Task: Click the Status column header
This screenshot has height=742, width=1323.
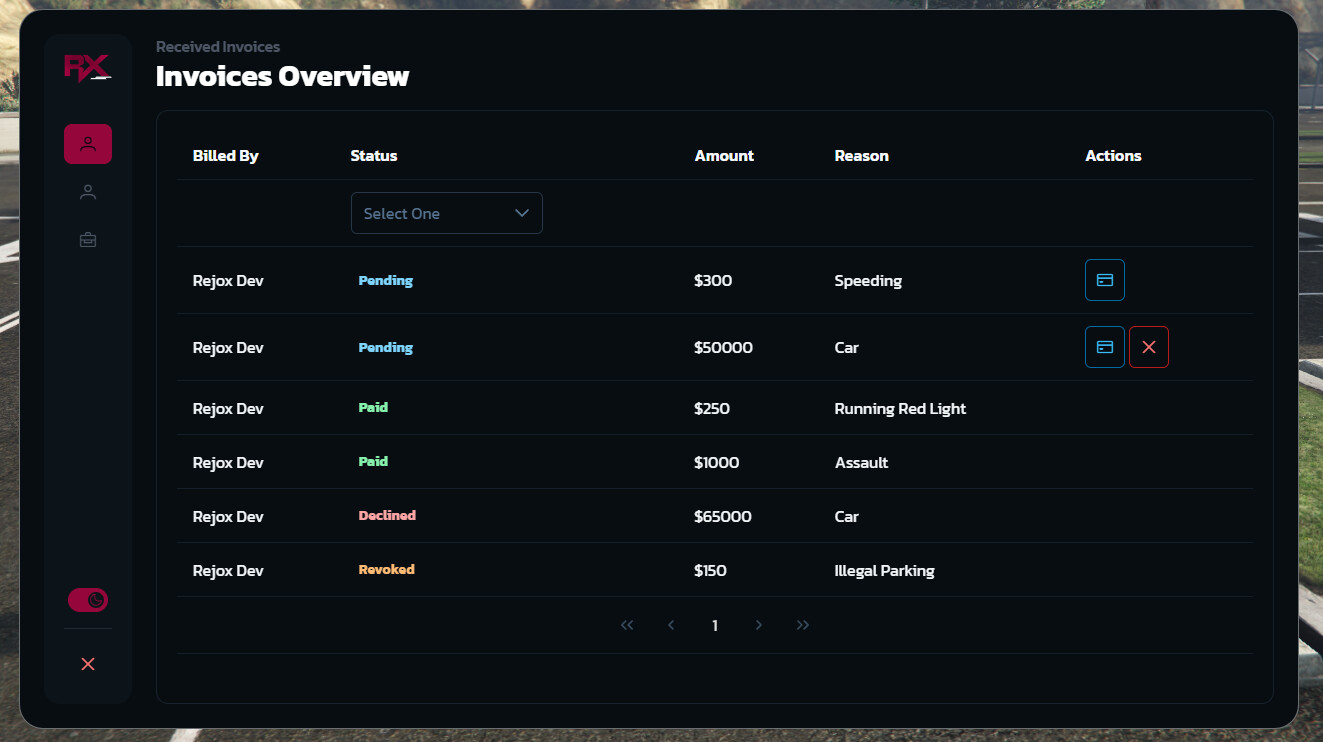Action: coord(373,156)
